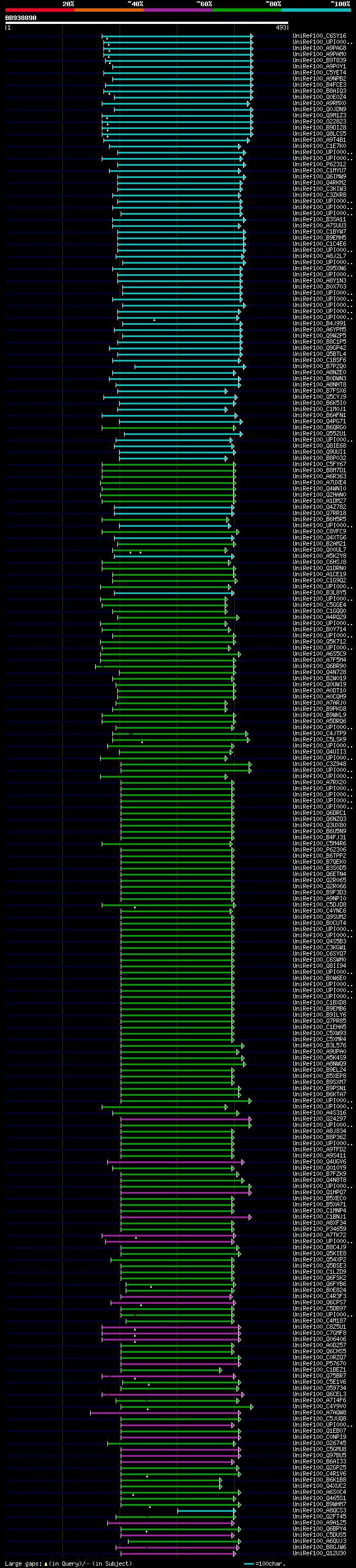Screen dimensions: 356x1568
Task: Open the hit UniRef100_Q4RKM2
Action: tap(319, 182)
